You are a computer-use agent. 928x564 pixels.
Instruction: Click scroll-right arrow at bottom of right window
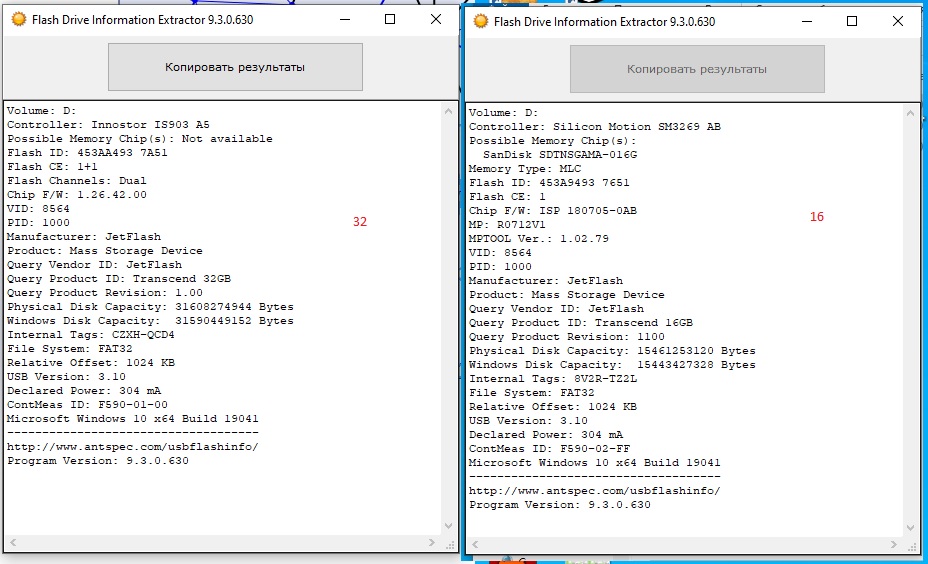[x=894, y=544]
